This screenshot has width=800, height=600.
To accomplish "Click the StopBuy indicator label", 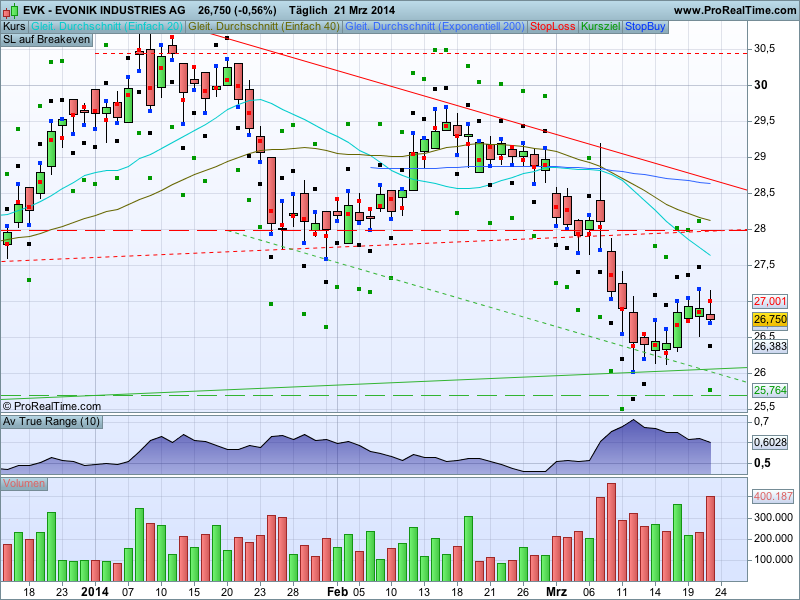I will click(x=645, y=27).
